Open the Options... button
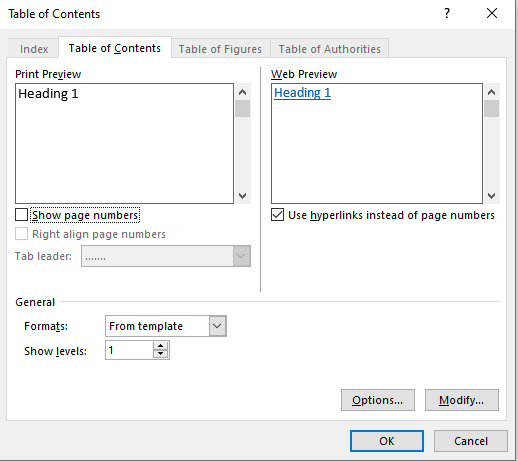Screen dimensions: 518x461 tap(378, 400)
